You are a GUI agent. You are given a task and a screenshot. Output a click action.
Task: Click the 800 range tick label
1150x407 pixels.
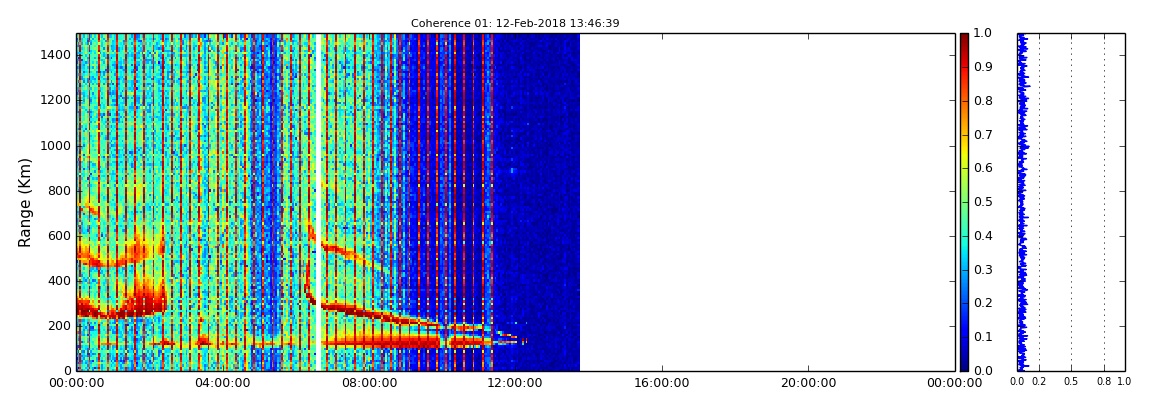click(60, 191)
